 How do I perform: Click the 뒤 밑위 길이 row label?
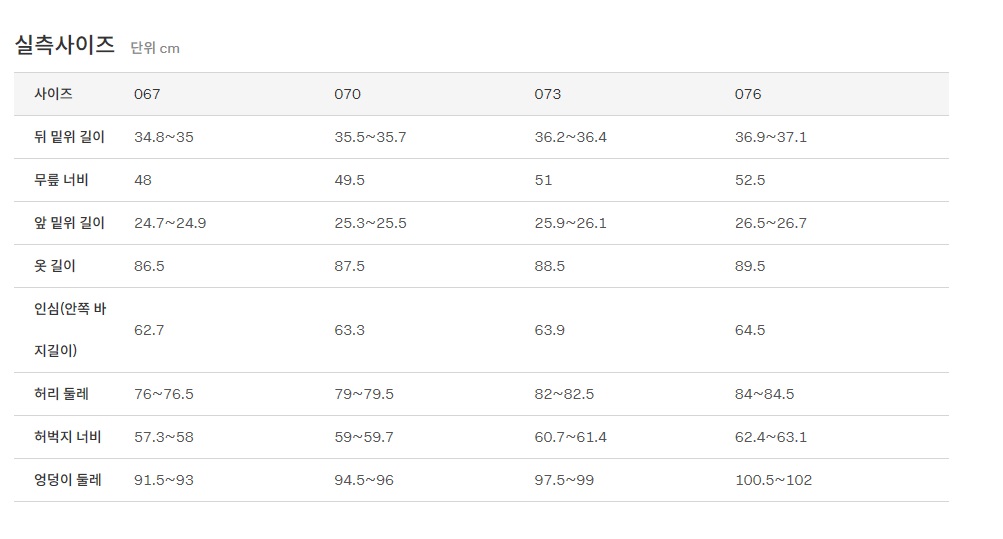point(69,137)
